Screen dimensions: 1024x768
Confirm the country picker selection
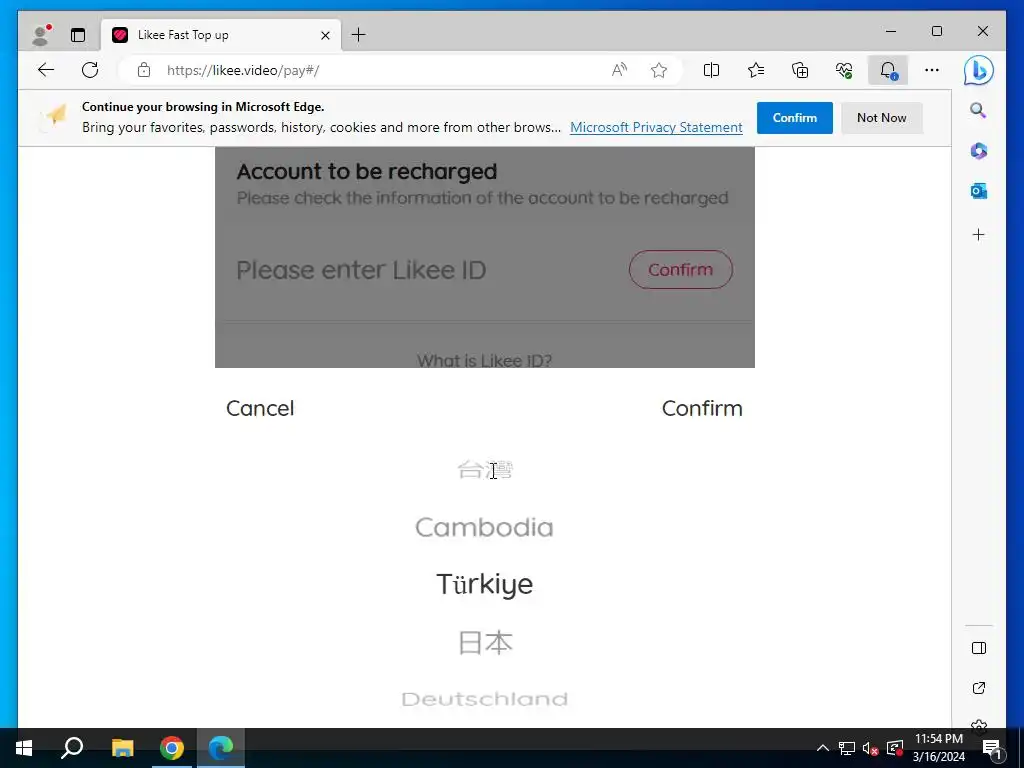tap(702, 408)
